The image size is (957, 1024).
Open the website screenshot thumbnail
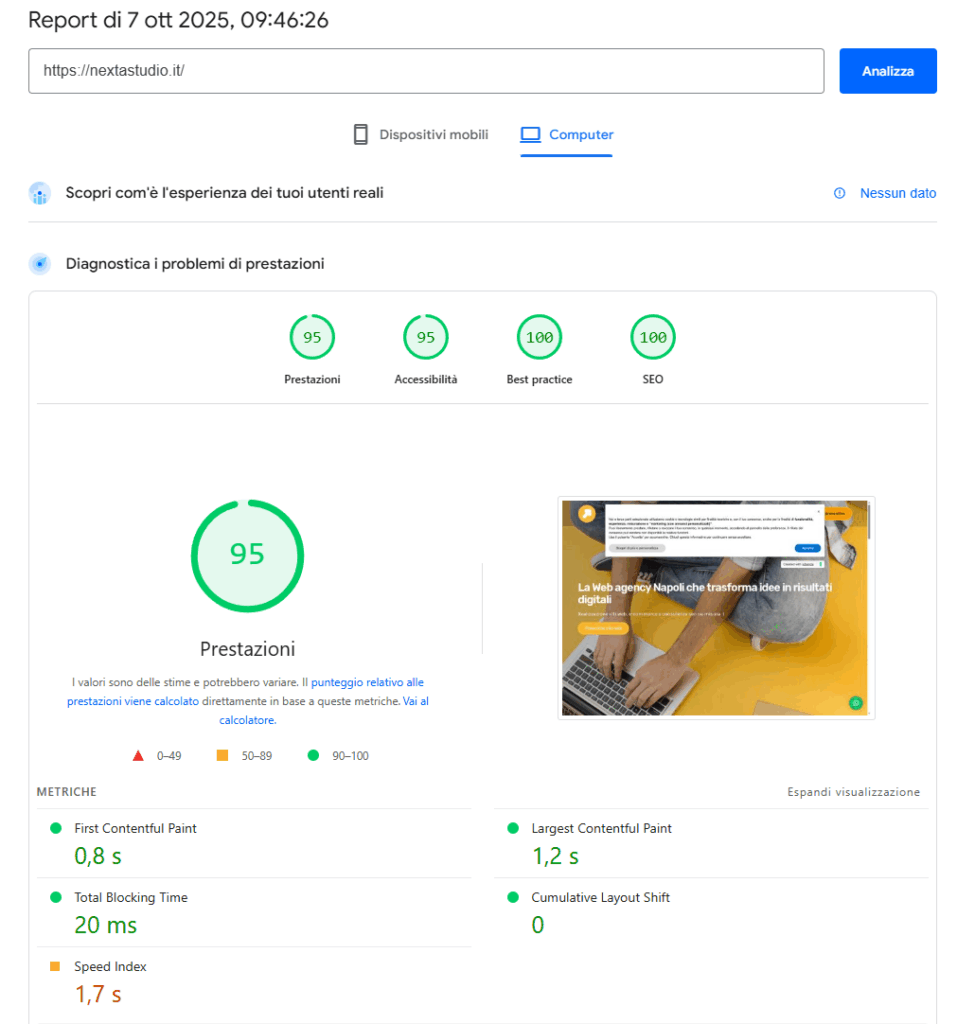[716, 607]
